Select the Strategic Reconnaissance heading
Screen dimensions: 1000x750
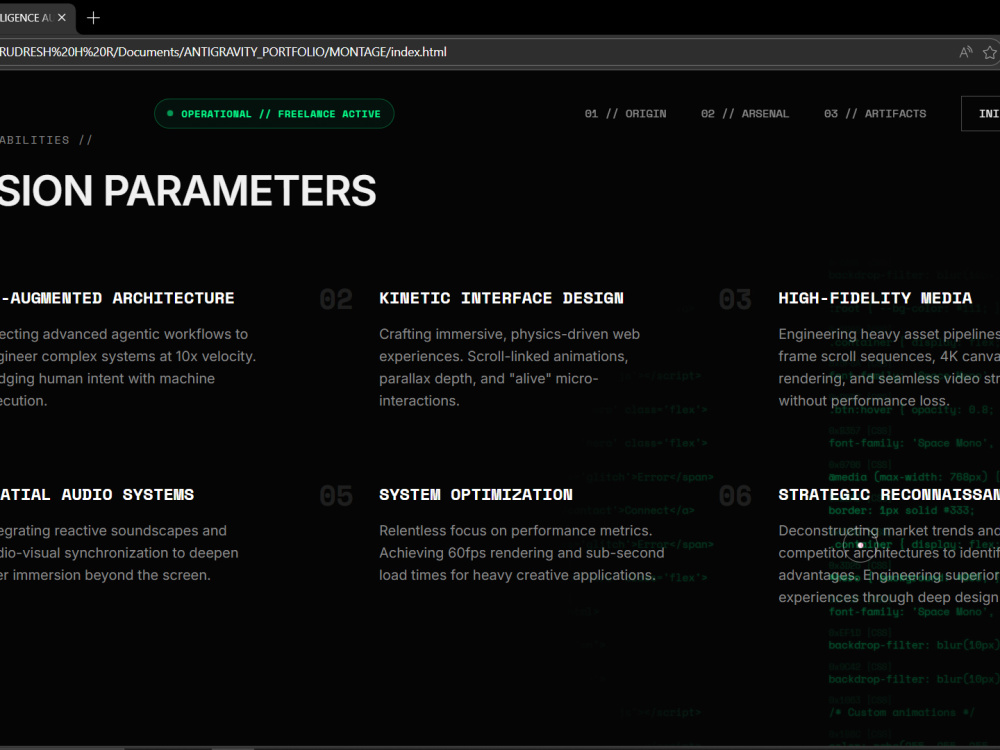click(x=889, y=494)
